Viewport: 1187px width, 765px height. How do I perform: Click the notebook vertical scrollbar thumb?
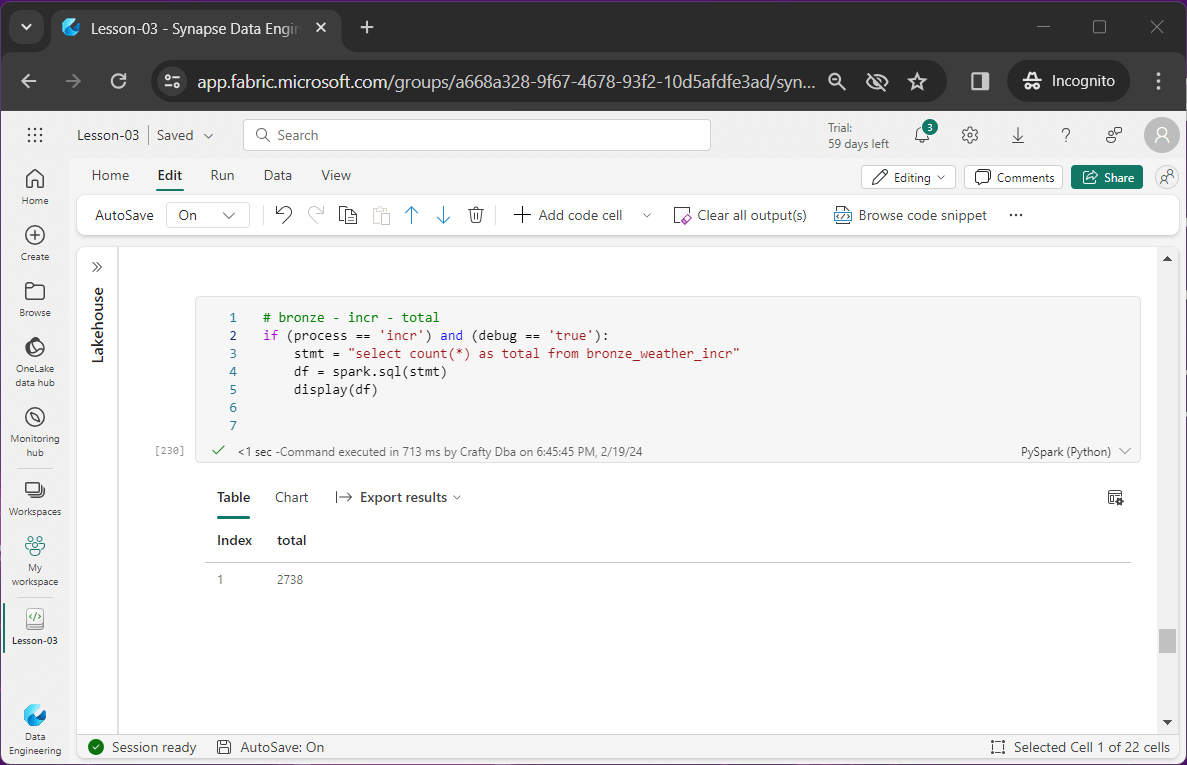[x=1167, y=640]
